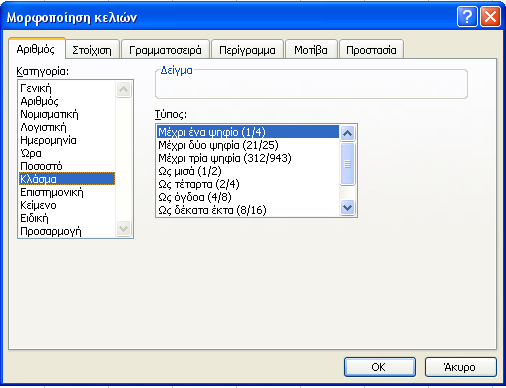This screenshot has width=506, height=388.
Task: Select Μέχρι ένα ψηφίο (1/4) type
Action: click(x=248, y=132)
